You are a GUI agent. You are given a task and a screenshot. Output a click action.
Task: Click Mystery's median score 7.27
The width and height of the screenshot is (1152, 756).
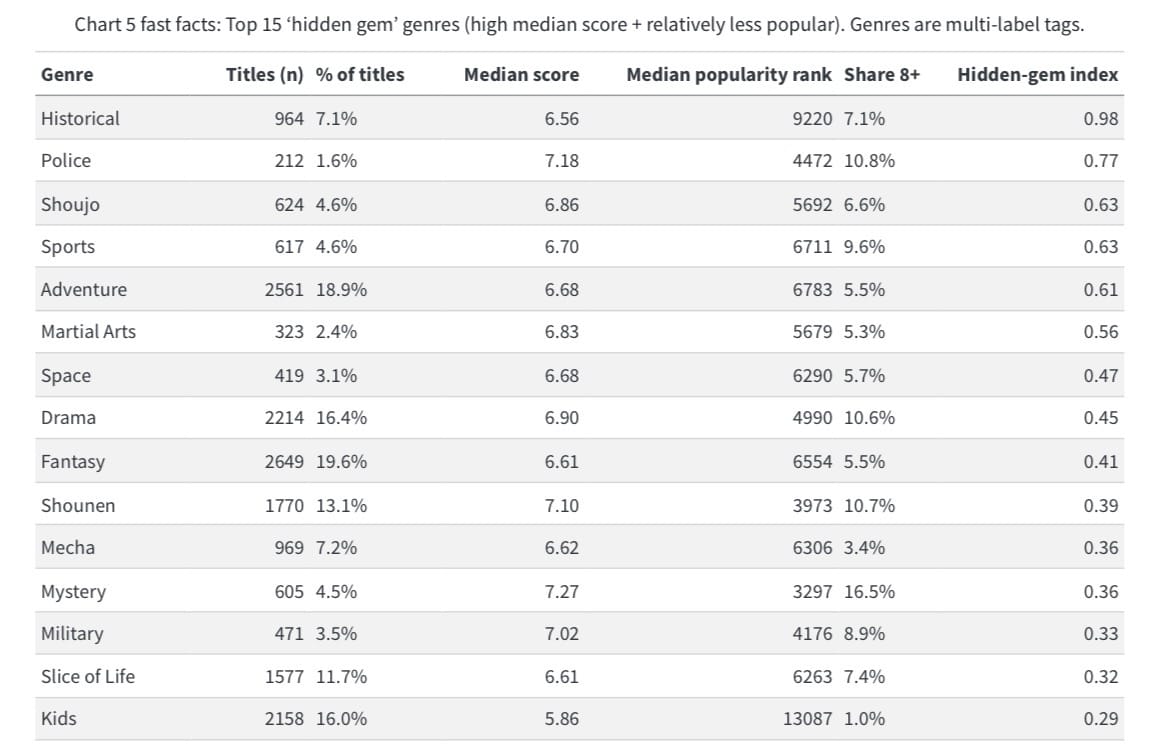pos(561,591)
